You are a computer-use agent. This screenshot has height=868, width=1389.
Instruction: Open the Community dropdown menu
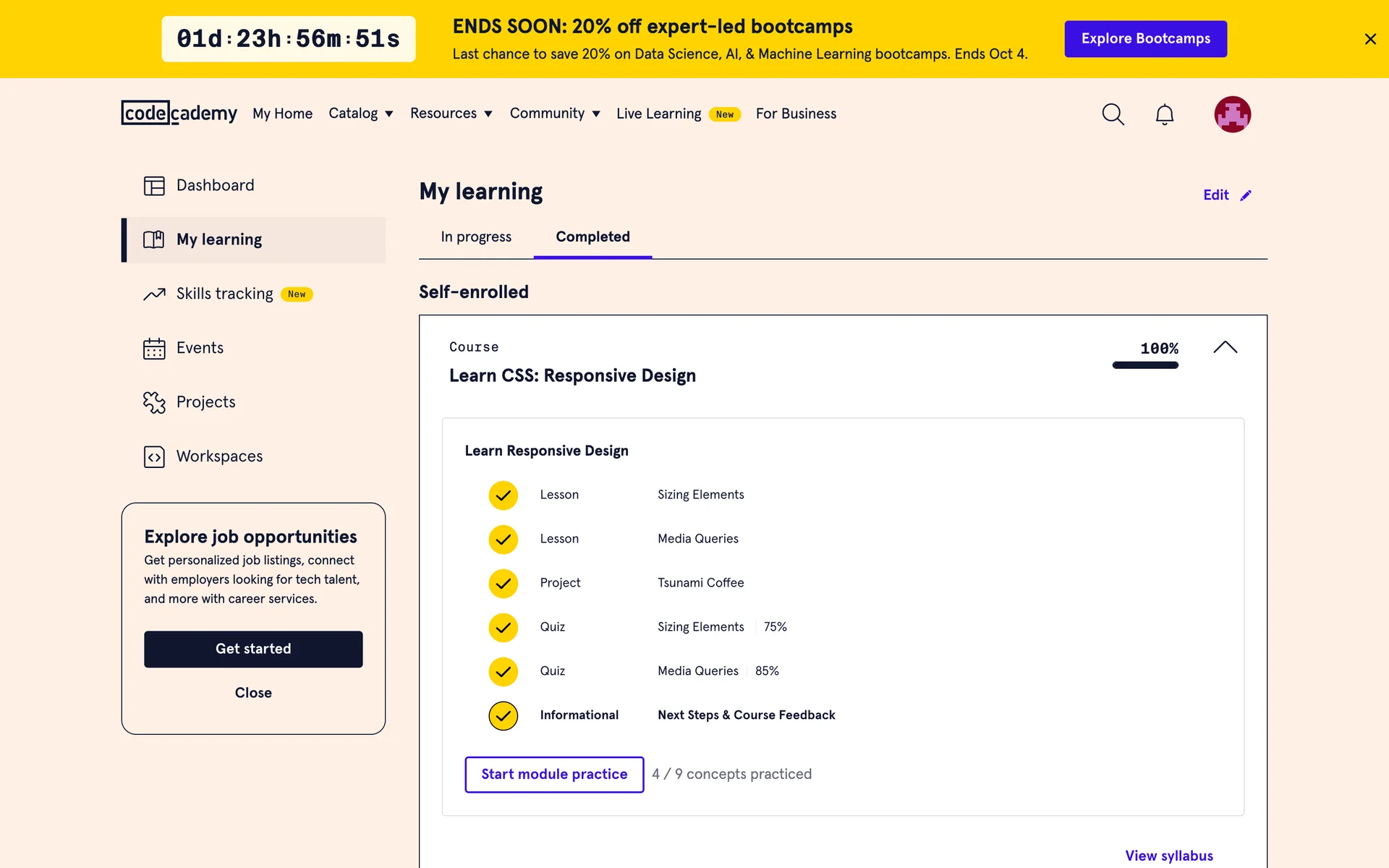pos(555,114)
